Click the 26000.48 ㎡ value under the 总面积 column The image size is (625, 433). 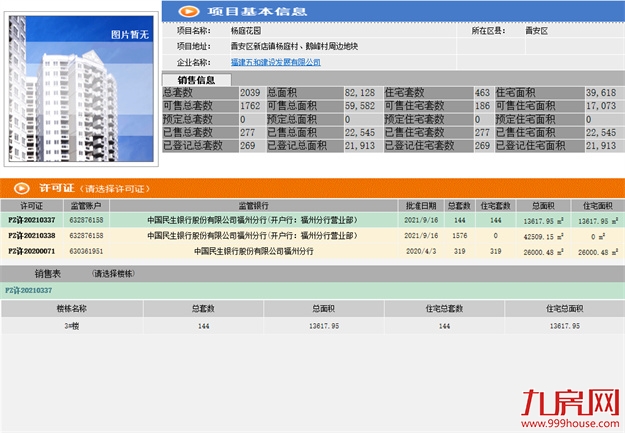click(x=543, y=252)
